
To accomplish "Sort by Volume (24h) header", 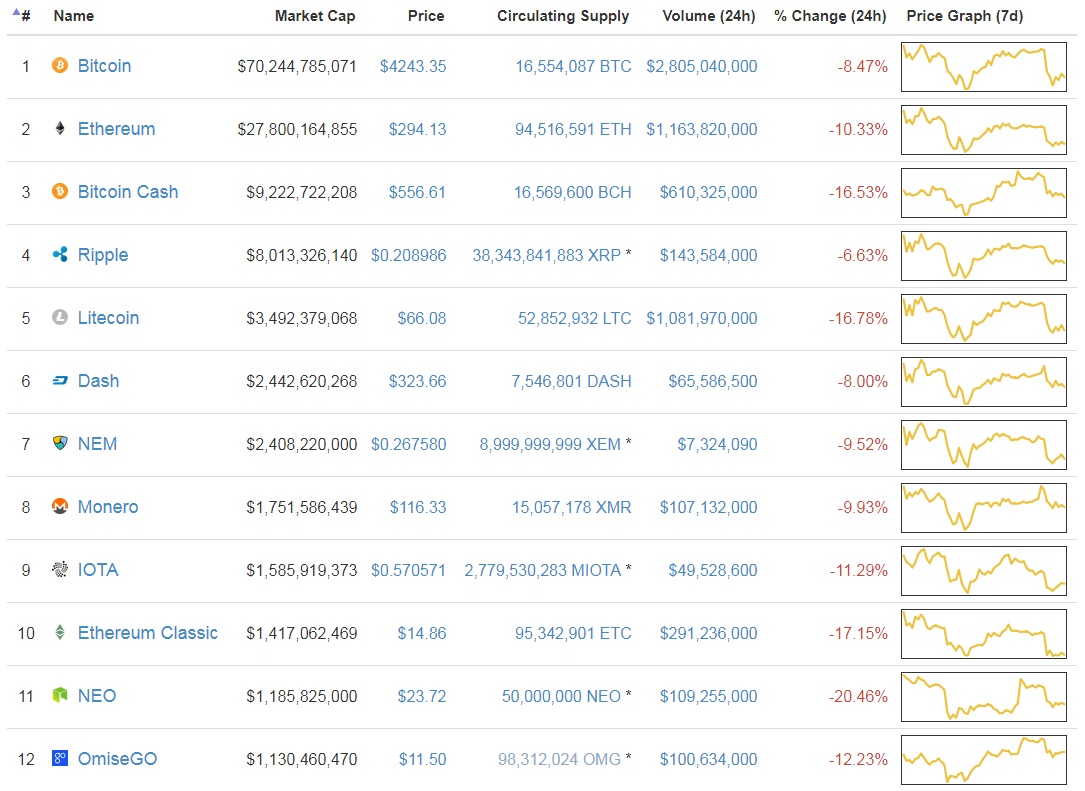I will point(709,16).
